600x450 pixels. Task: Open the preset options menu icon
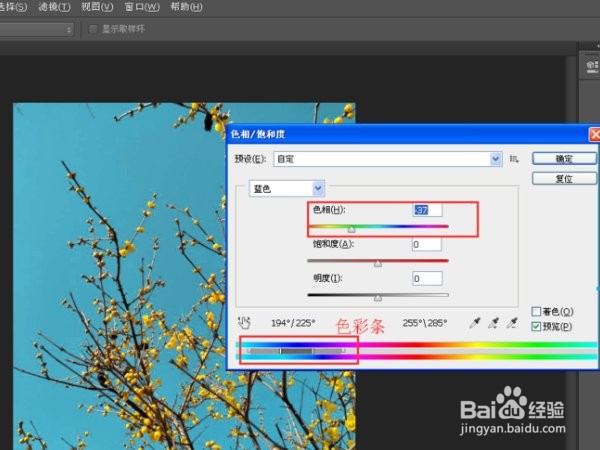(x=514, y=159)
